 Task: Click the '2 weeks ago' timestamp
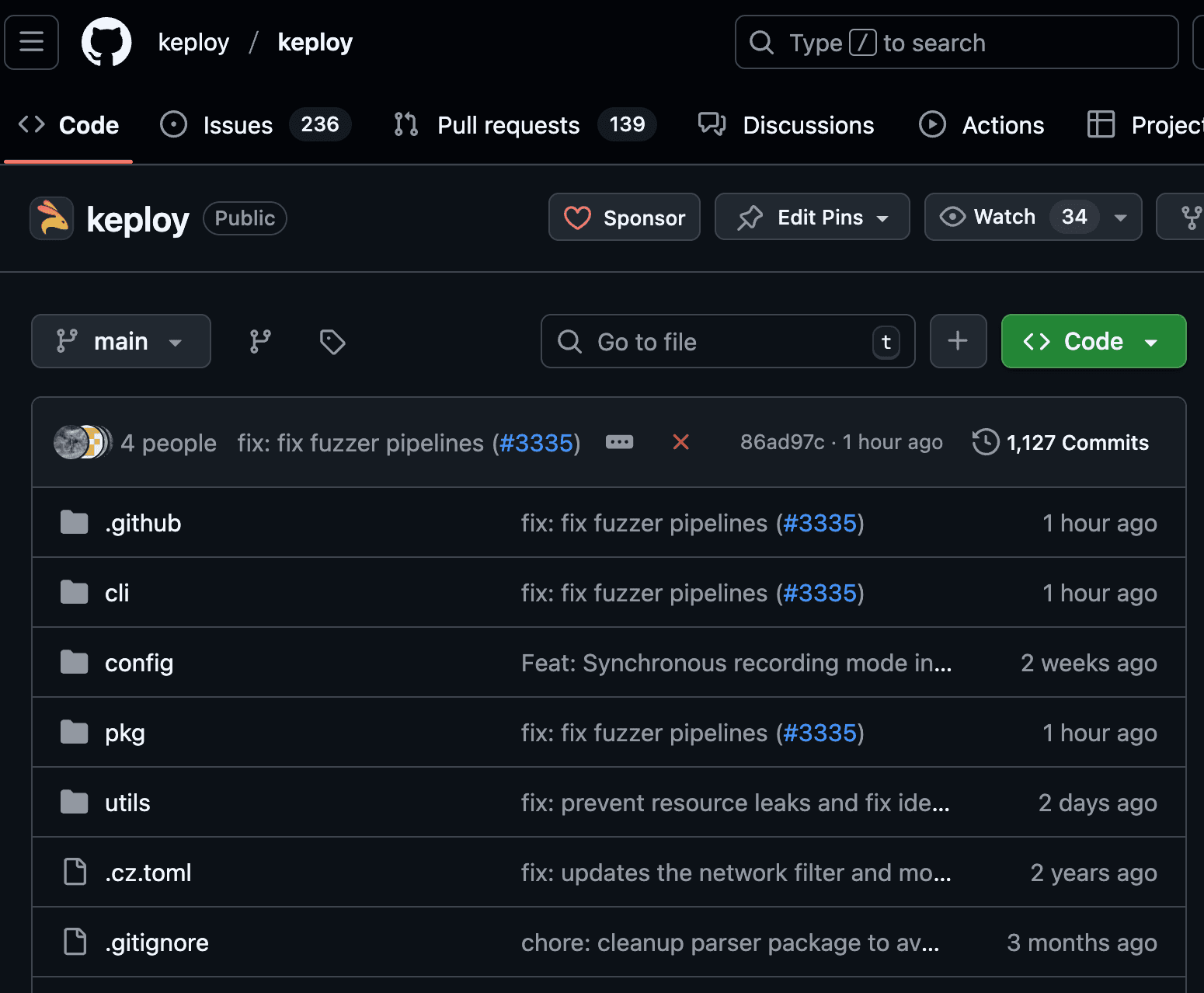1089,663
